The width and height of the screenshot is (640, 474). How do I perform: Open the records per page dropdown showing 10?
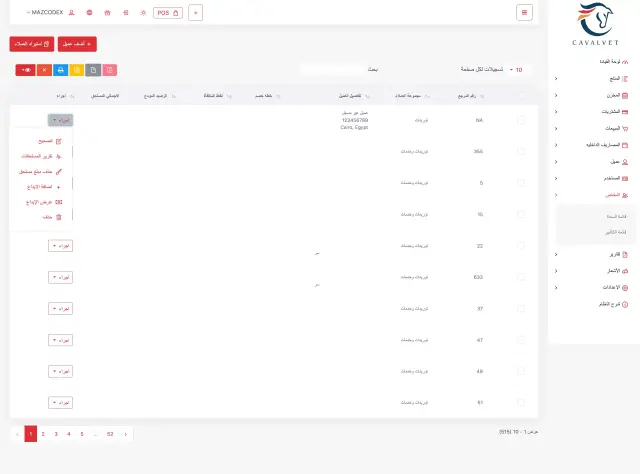[x=518, y=70]
